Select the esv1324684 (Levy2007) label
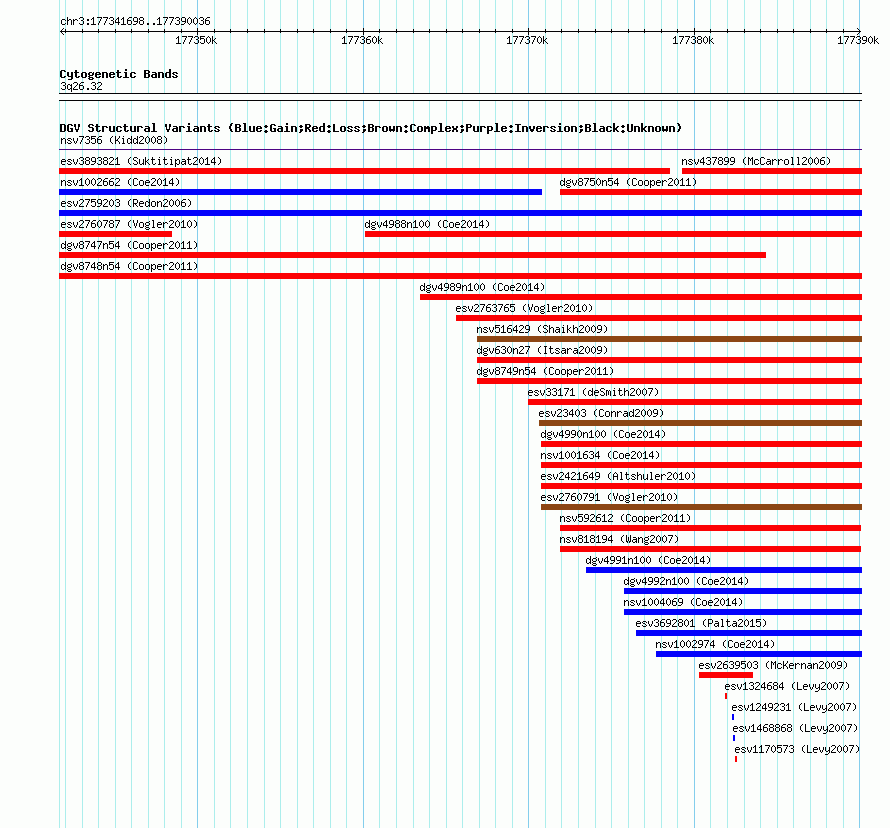Screen dimensions: 890x828 787,686
